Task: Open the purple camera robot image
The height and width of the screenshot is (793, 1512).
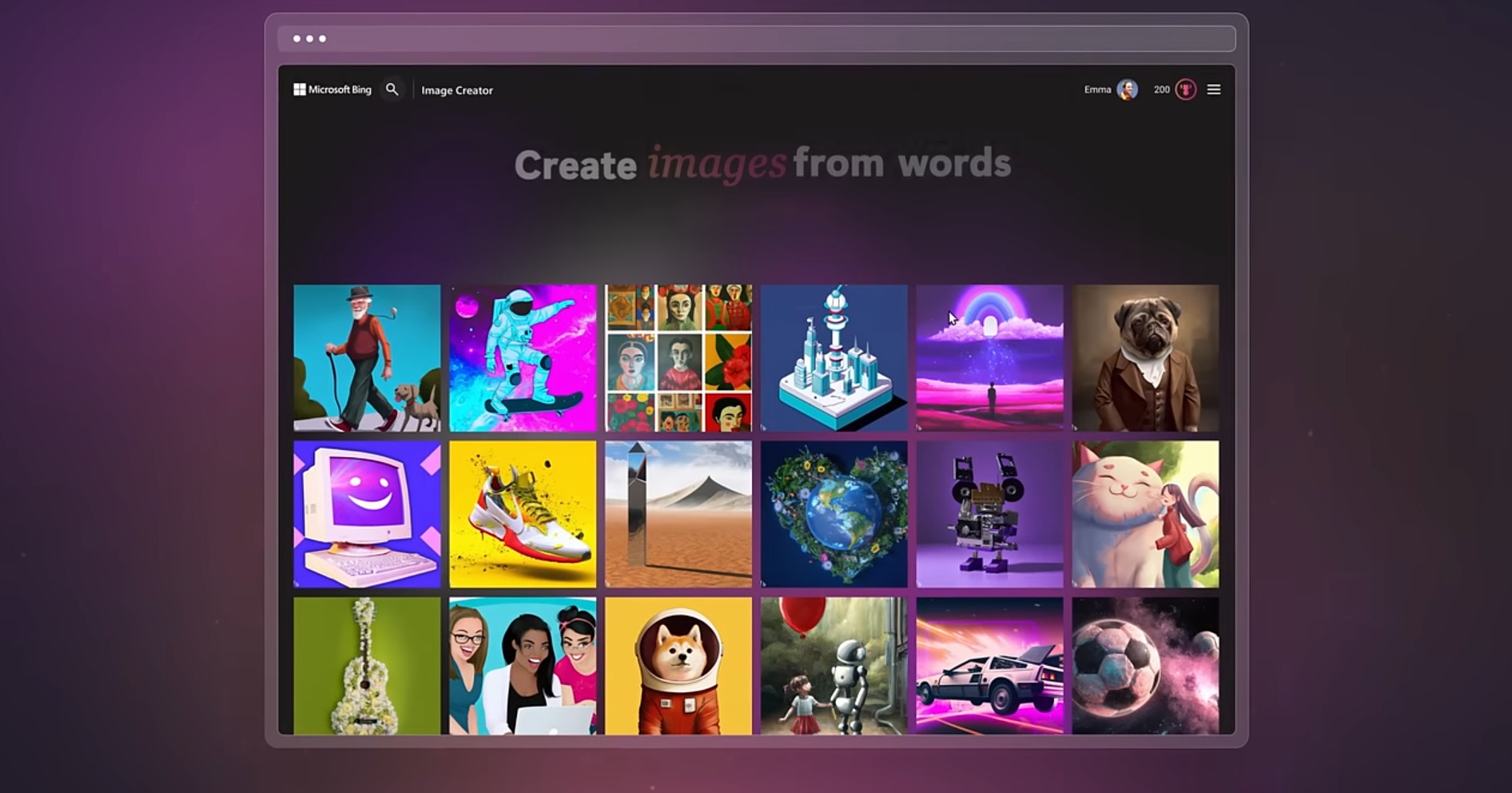Action: click(990, 514)
